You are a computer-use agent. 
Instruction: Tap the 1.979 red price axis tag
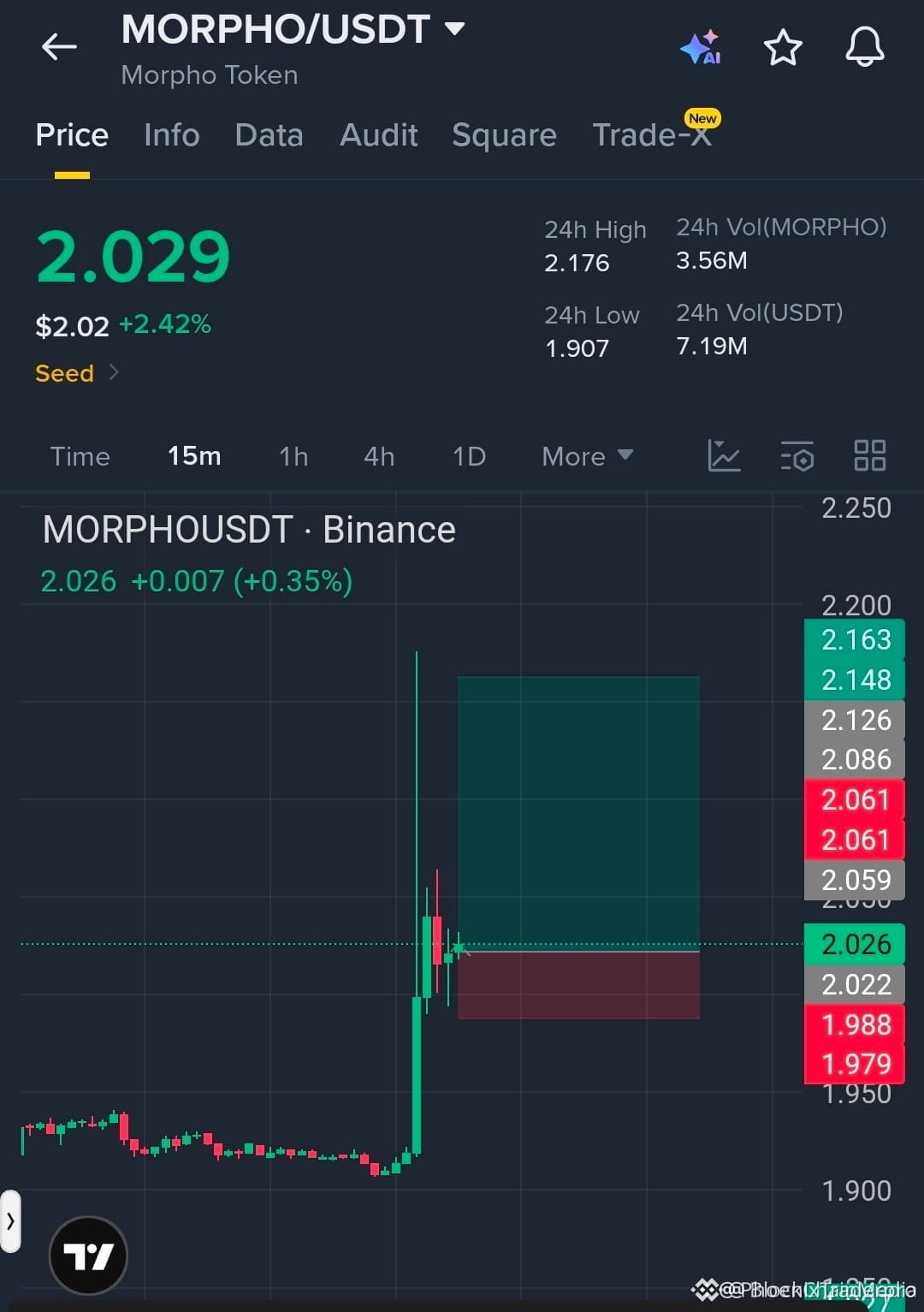(x=855, y=1064)
